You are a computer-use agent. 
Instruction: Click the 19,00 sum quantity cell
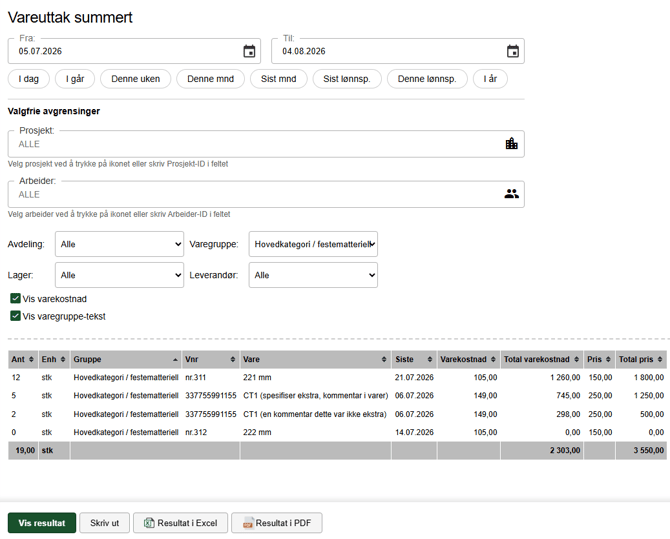[25, 450]
